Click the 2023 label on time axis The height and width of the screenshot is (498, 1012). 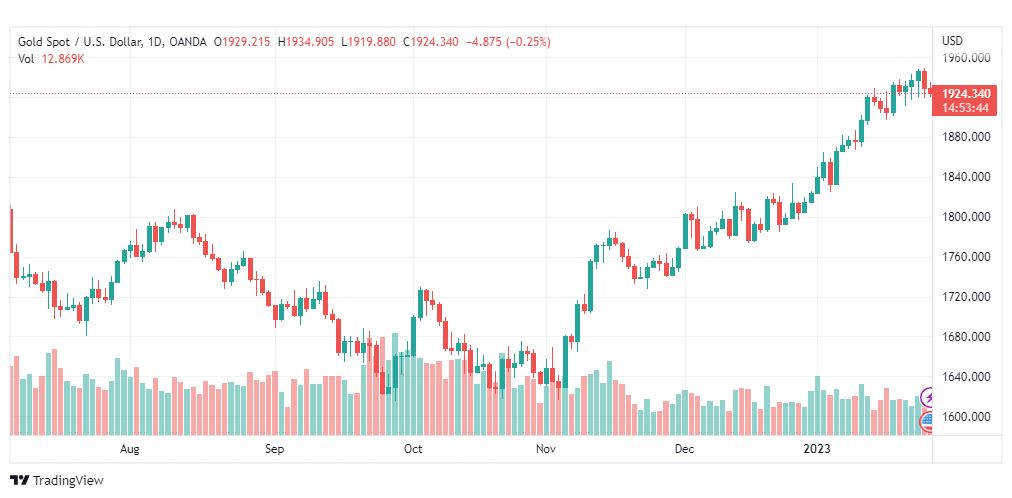tap(817, 450)
